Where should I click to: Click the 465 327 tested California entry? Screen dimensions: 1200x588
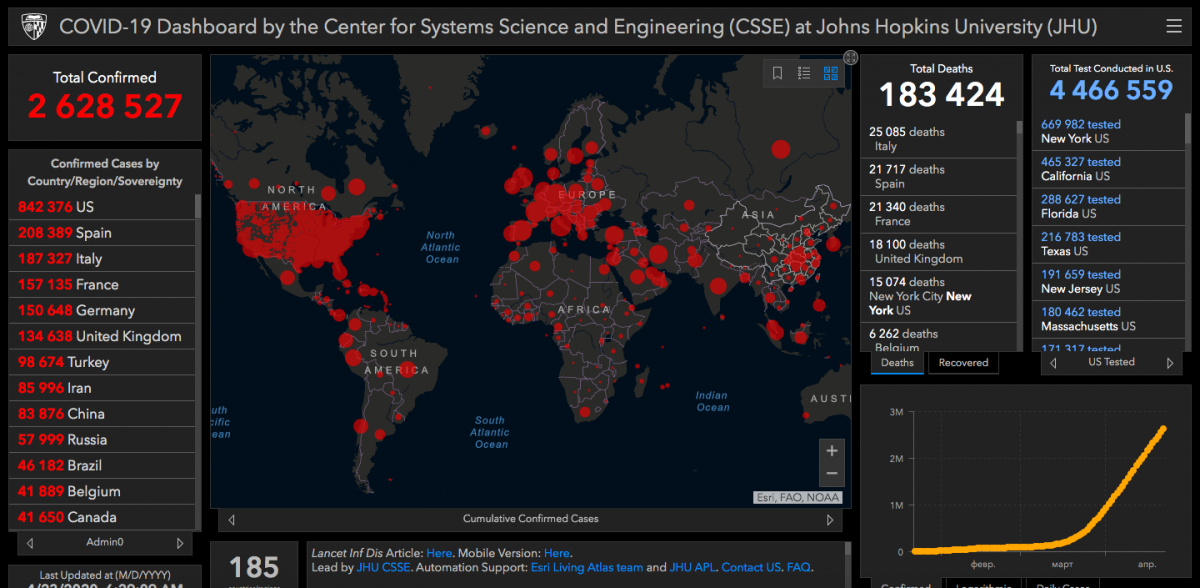pos(1107,169)
